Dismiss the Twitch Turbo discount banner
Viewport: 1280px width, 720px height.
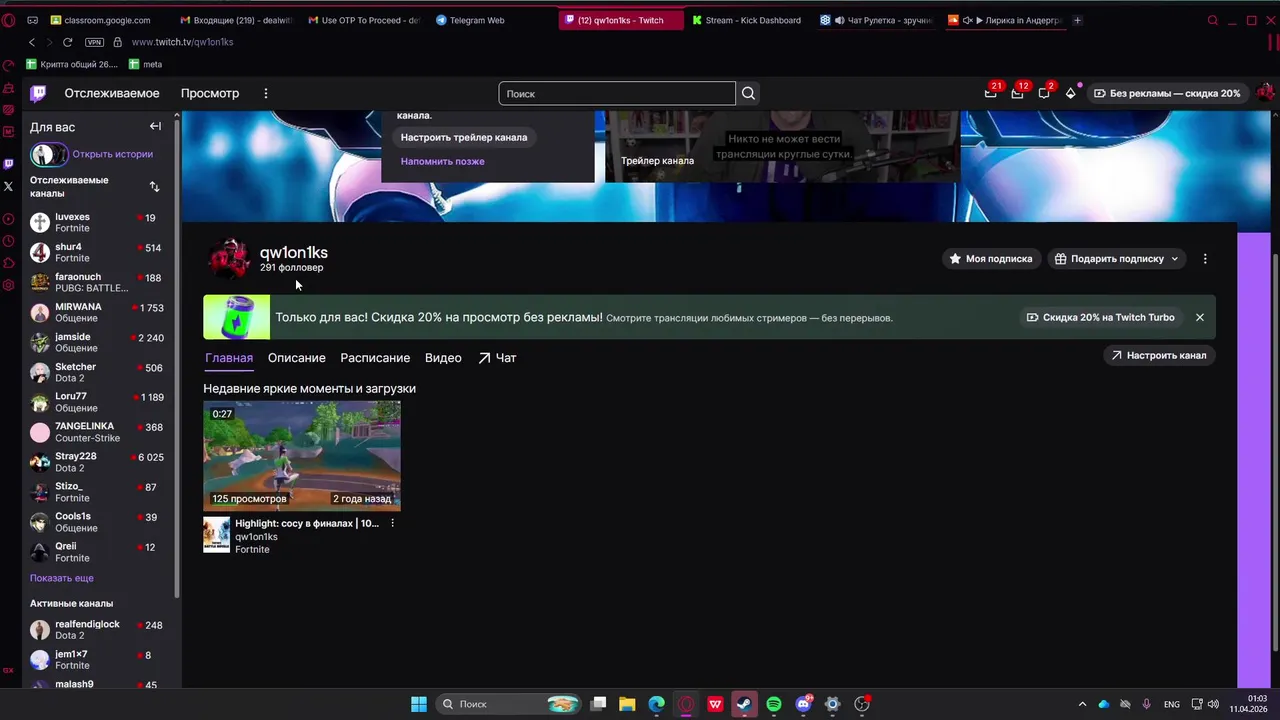point(1200,317)
